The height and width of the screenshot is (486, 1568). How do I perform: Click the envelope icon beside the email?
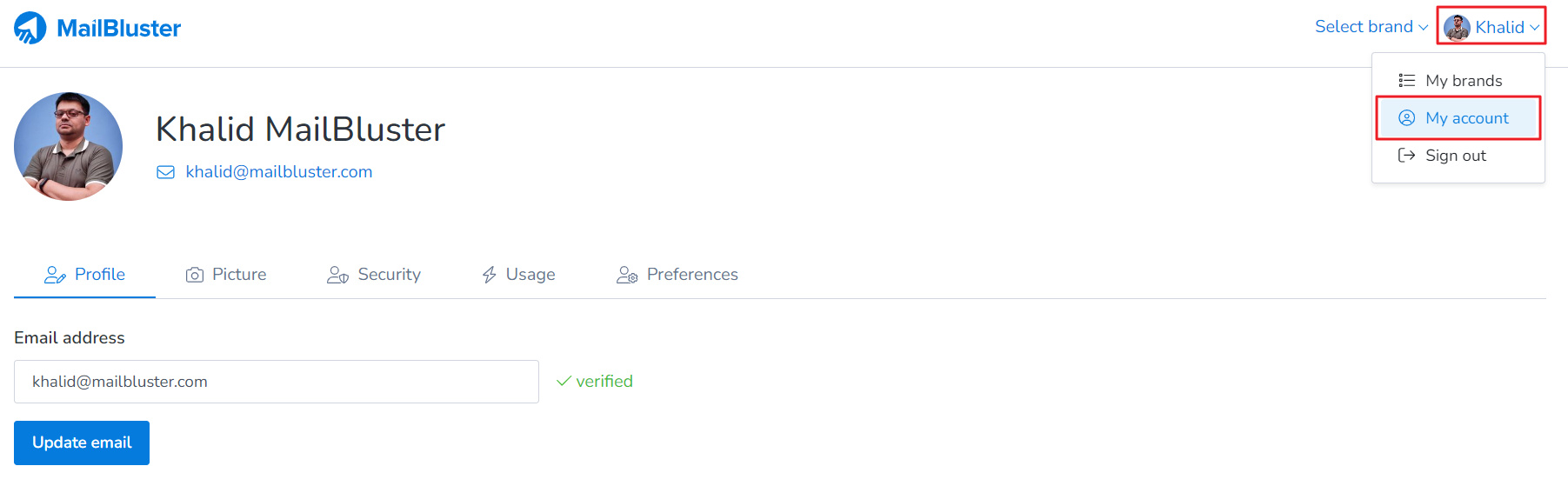(x=165, y=172)
